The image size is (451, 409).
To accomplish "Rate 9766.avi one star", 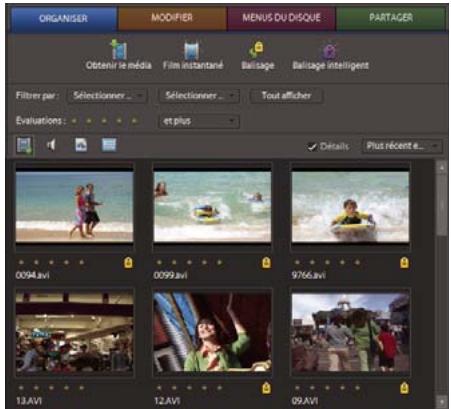I will pyautogui.click(x=297, y=262).
